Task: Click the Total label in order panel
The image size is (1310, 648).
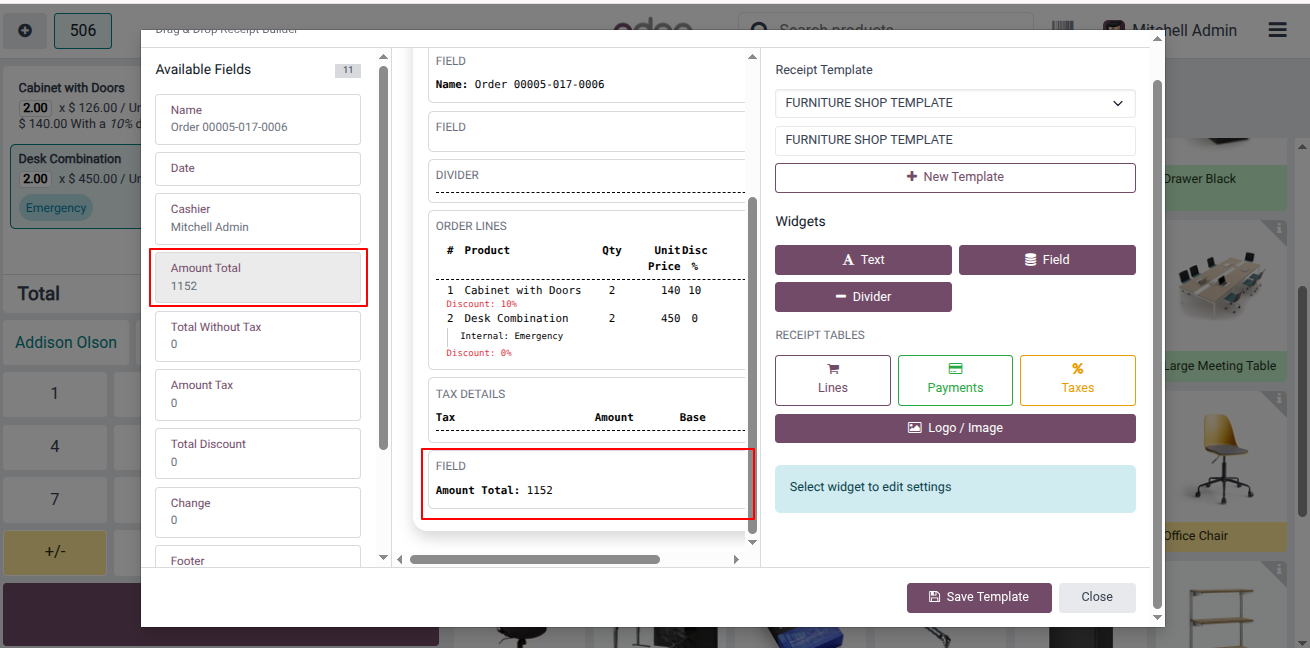Action: click(38, 294)
